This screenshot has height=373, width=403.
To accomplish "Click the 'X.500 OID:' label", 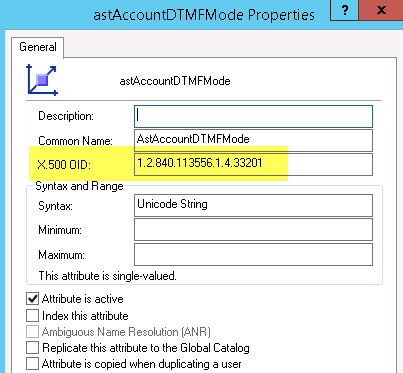I will click(x=64, y=165).
